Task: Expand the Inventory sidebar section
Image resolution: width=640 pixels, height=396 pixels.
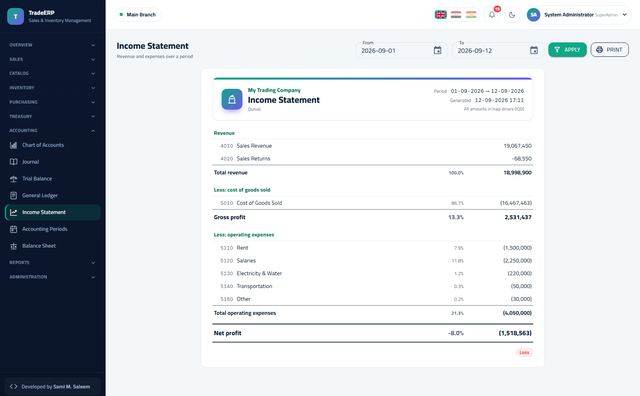Action: click(x=52, y=88)
